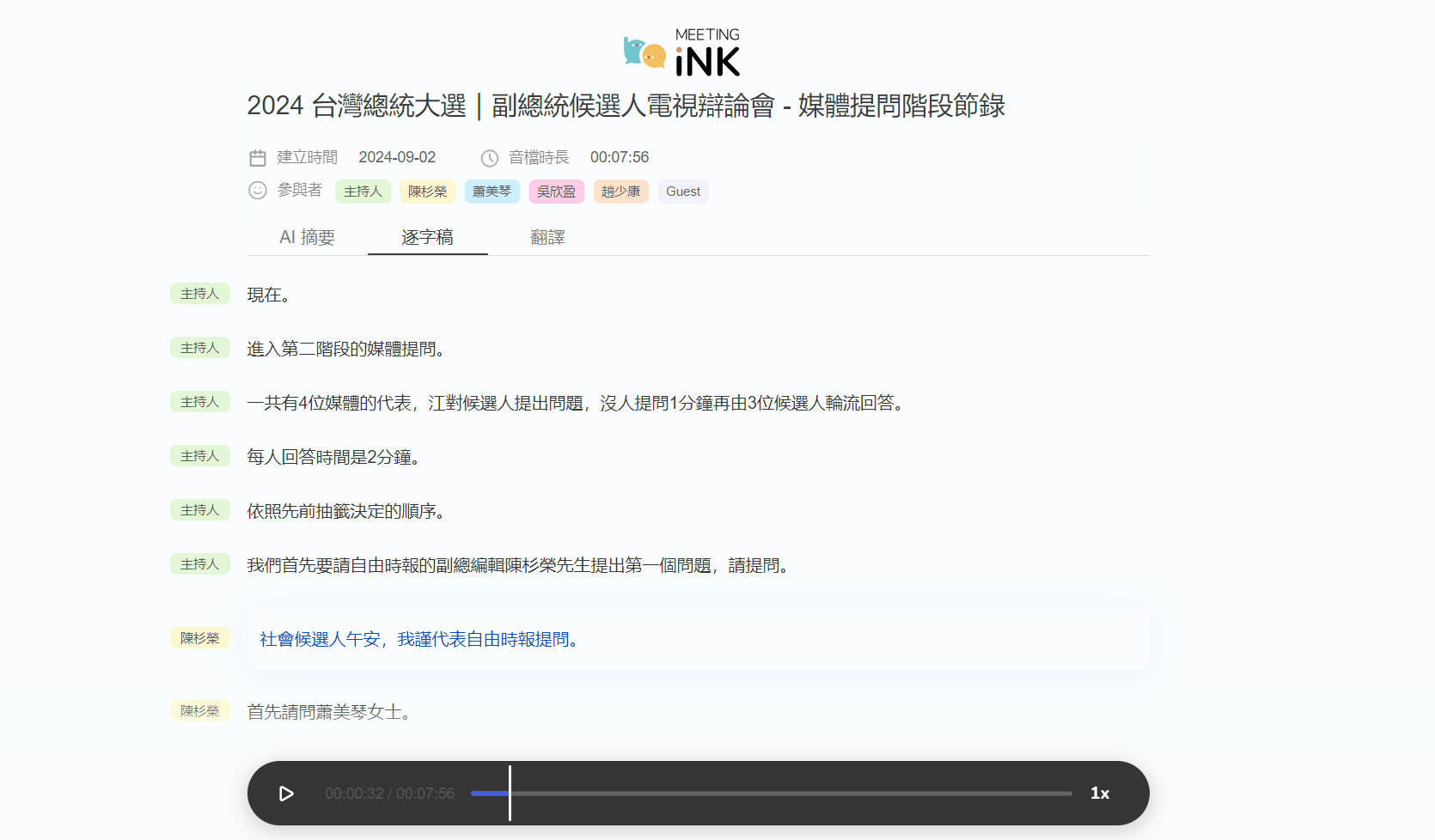
Task: Open the 翻譯 tab
Action: 547,238
